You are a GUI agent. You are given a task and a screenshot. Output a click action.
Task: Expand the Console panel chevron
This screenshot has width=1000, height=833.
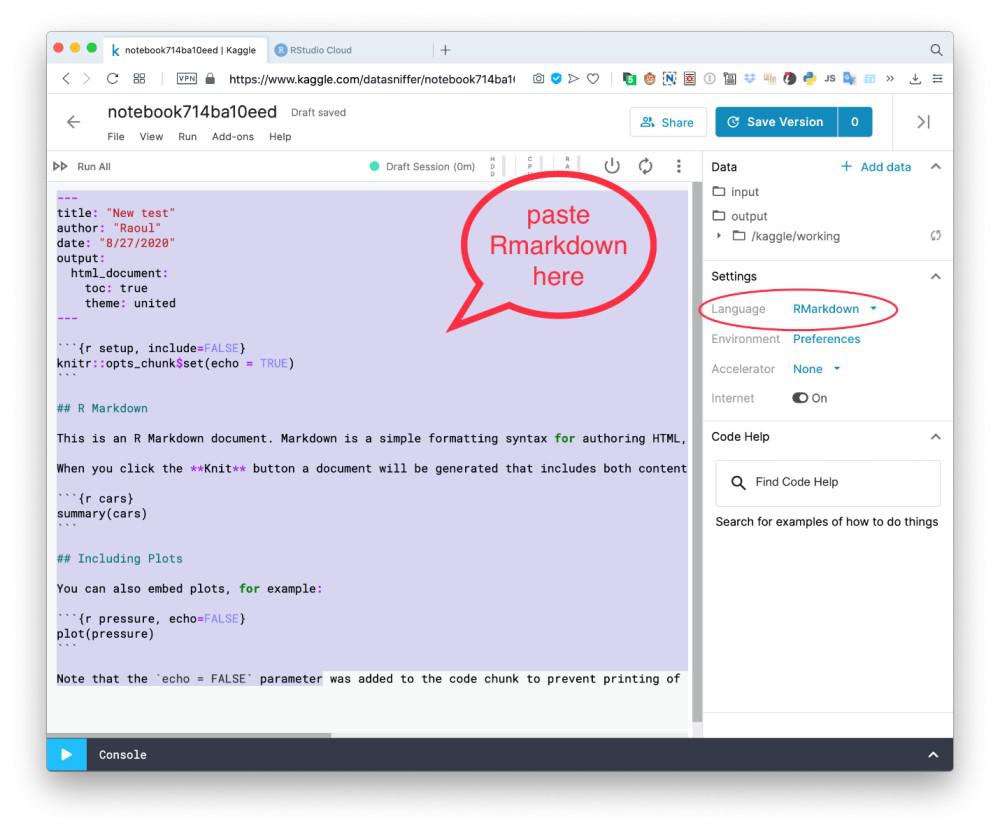click(x=932, y=755)
